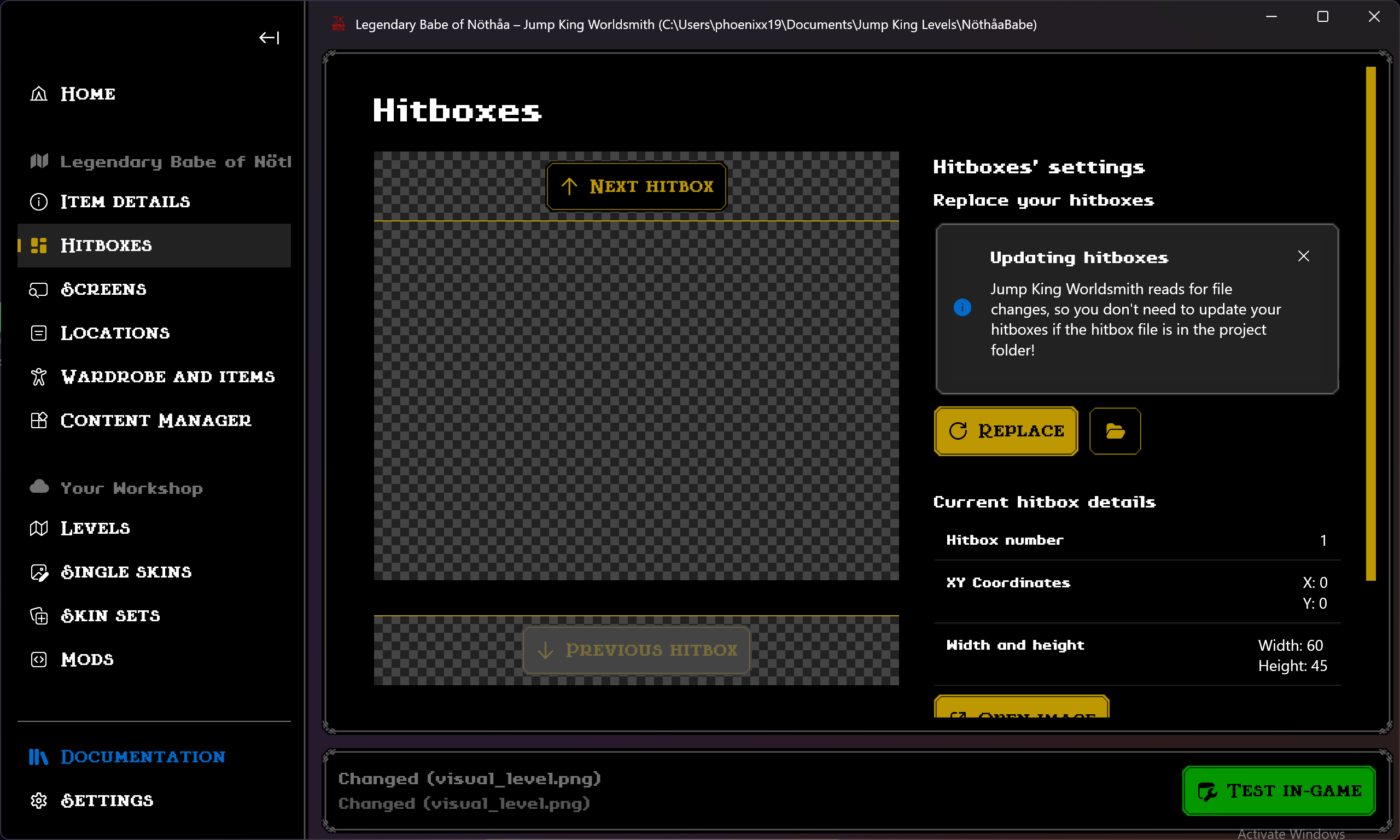Open Settings page
This screenshot has height=840, width=1400.
tap(154, 801)
